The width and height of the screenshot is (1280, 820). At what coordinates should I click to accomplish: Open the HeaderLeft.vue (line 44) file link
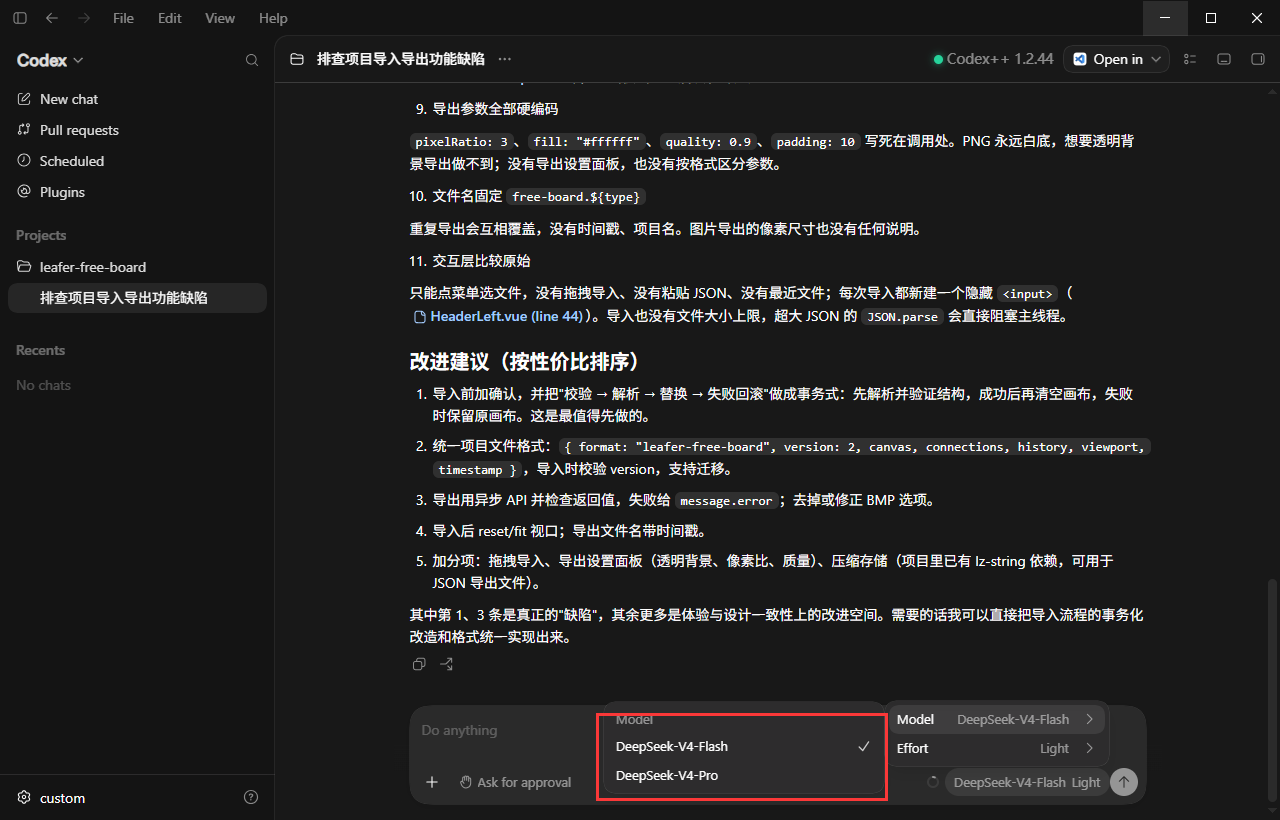click(498, 316)
